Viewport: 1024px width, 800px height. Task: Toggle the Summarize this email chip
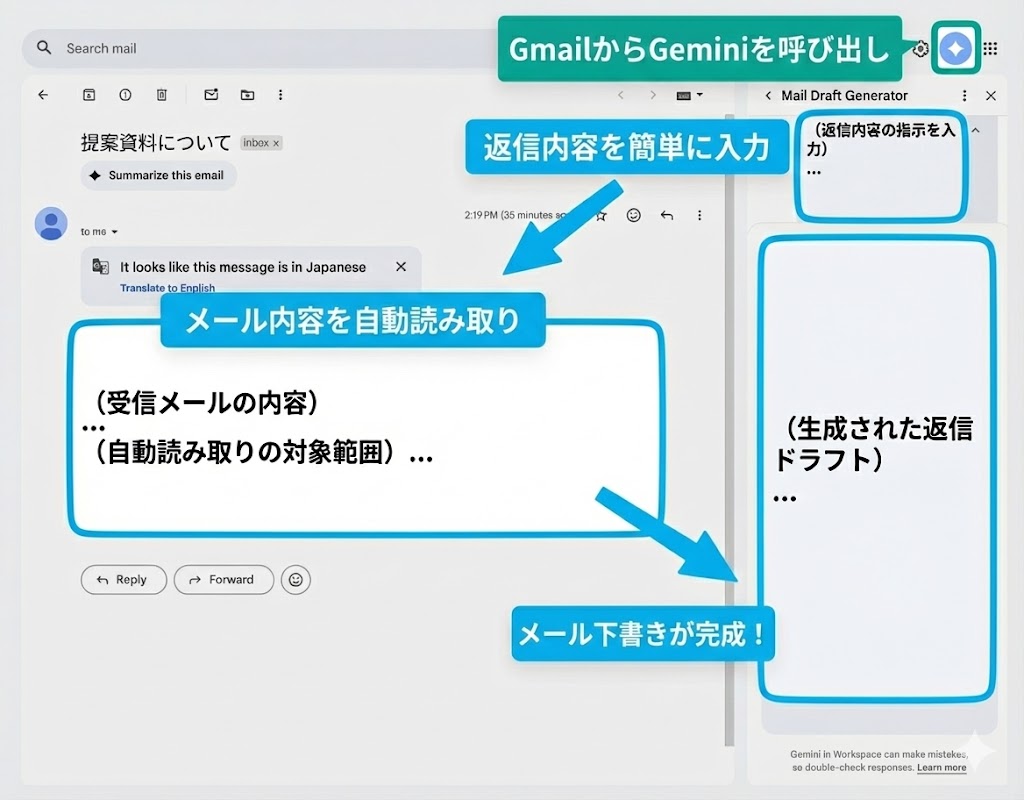tap(157, 176)
